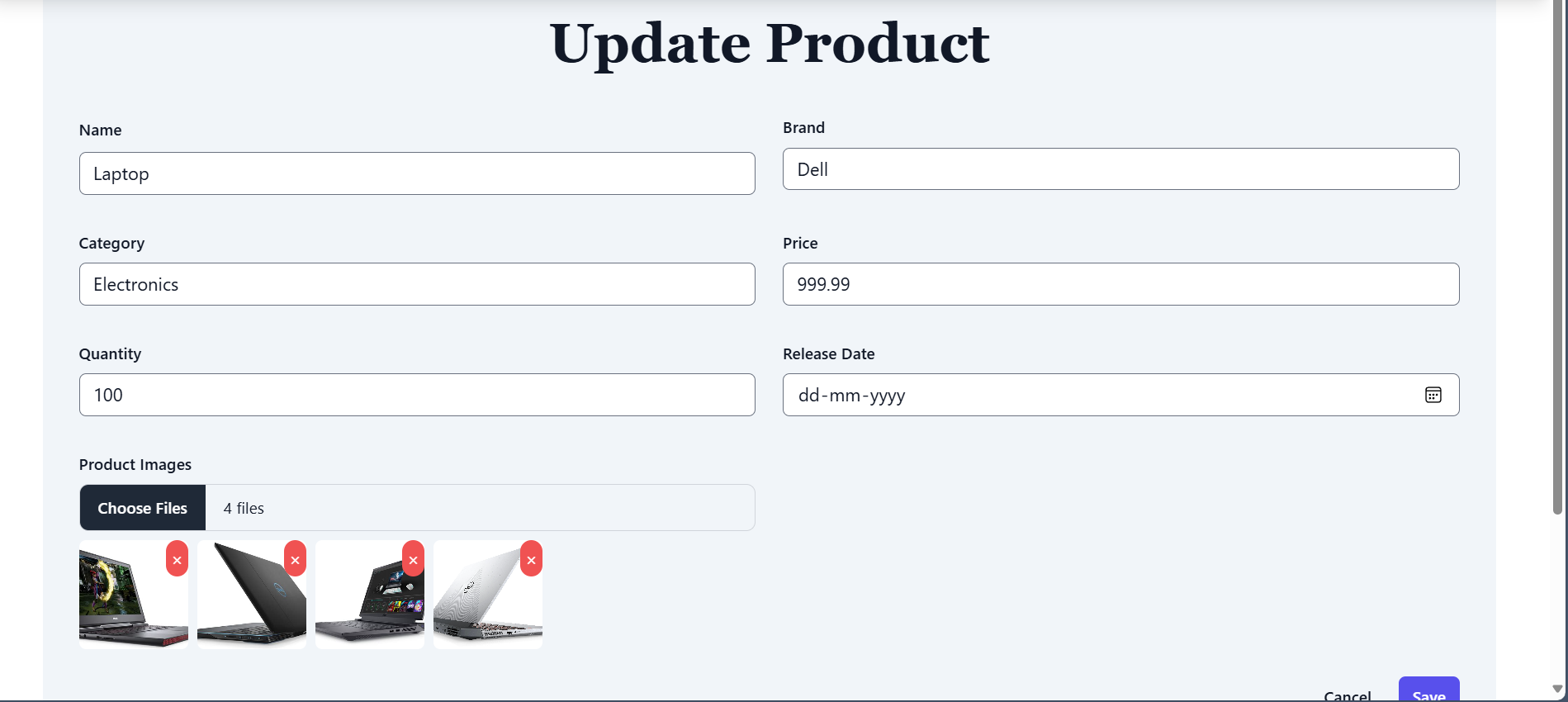
Task: Remove the open-screen gaming laptop image
Action: tap(413, 559)
